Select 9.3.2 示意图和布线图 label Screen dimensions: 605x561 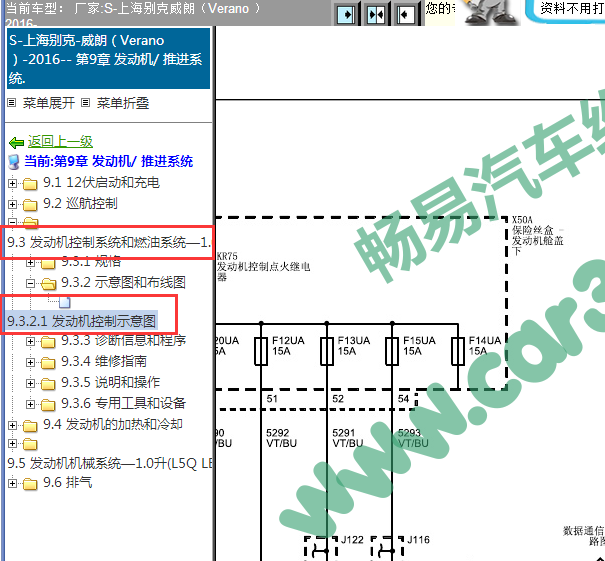pos(123,282)
